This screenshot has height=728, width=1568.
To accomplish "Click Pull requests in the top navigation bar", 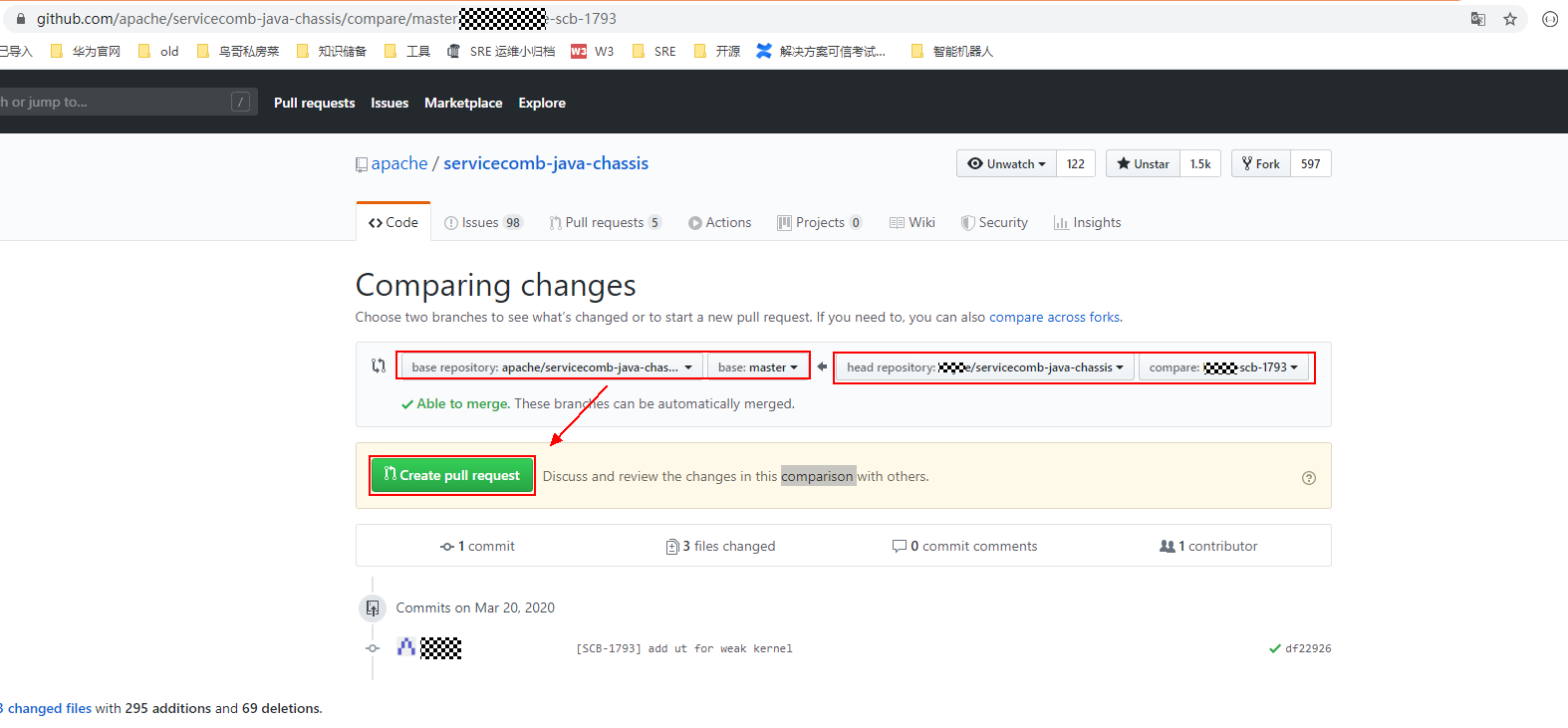I will 314,103.
